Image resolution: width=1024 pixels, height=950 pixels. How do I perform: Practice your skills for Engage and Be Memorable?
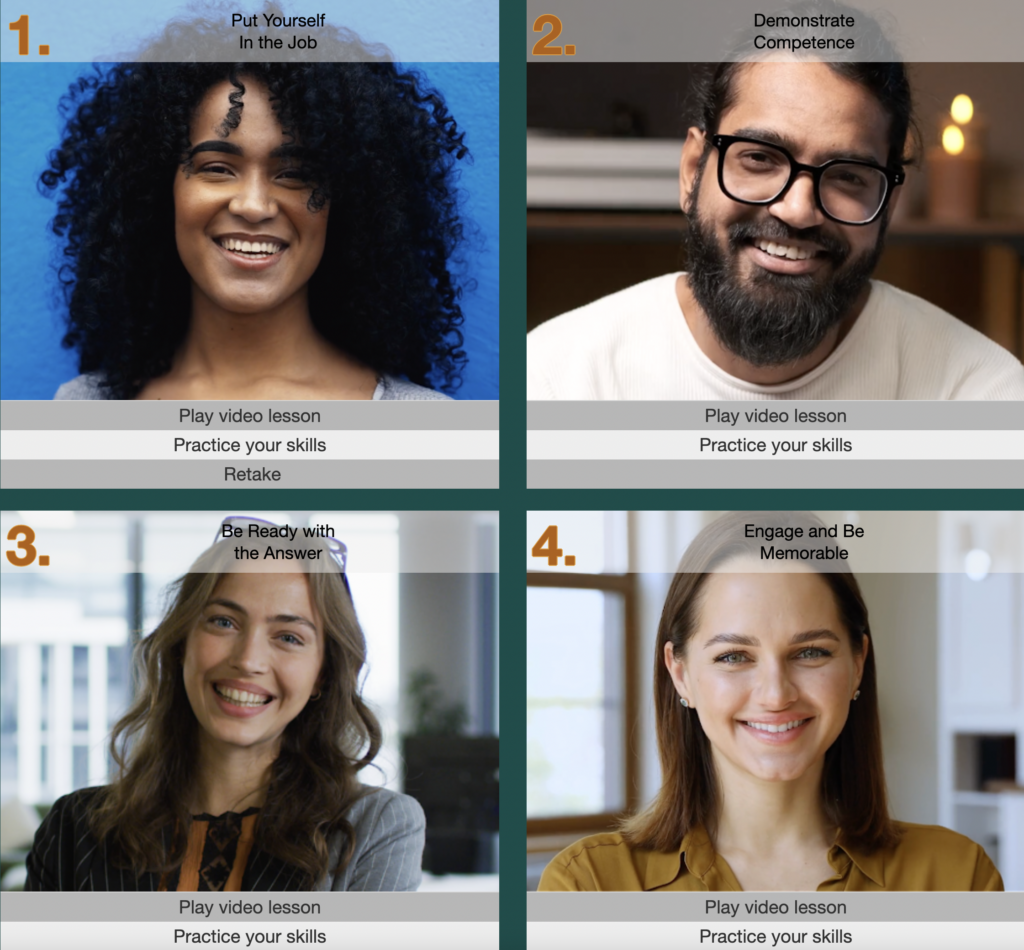tap(775, 936)
